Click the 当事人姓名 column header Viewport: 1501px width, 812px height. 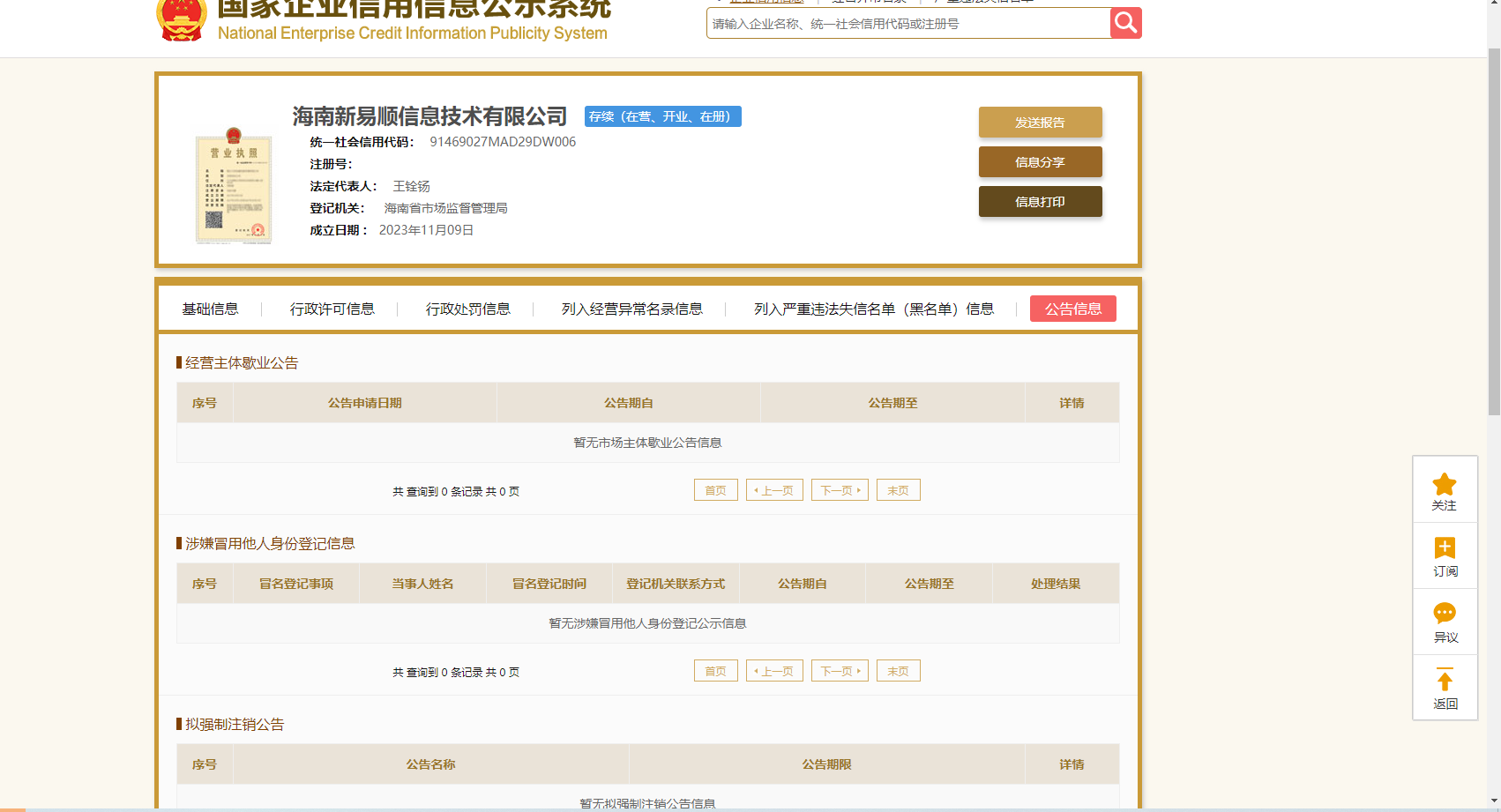(x=422, y=584)
